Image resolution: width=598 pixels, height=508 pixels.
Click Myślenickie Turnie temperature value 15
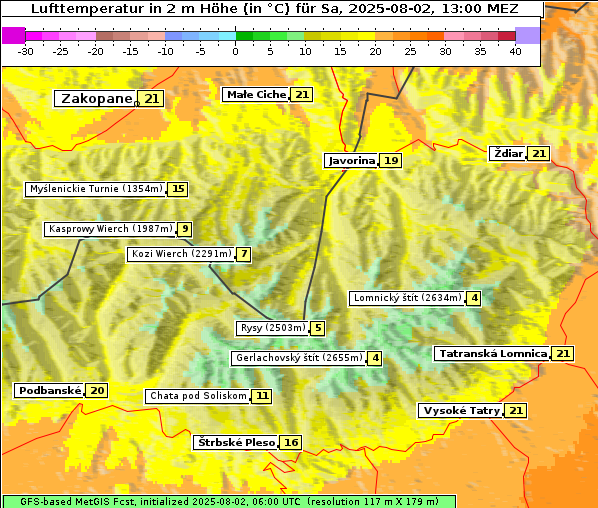[x=178, y=189]
